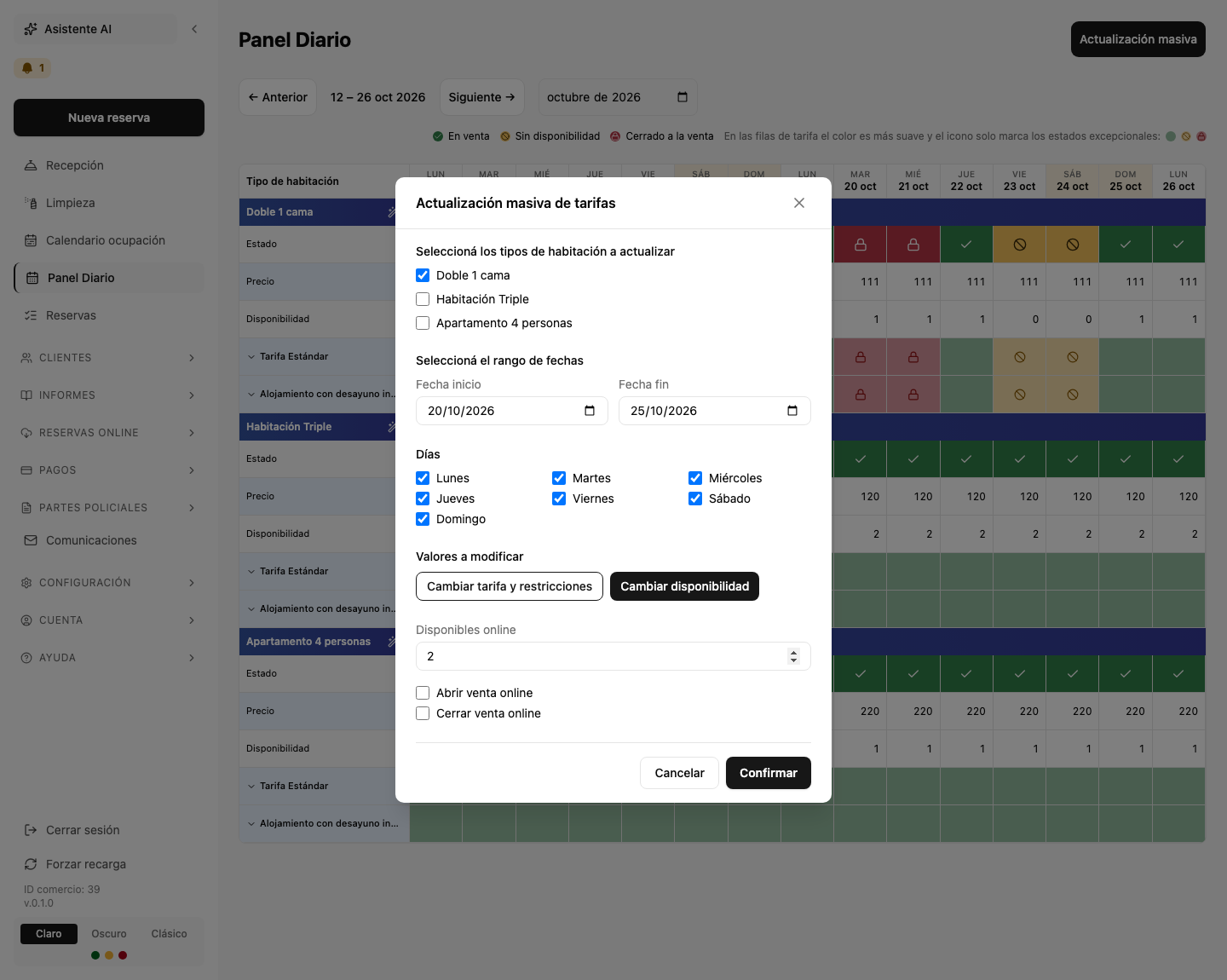Expand the PAGOS sidebar section
This screenshot has width=1227, height=980.
tap(109, 470)
